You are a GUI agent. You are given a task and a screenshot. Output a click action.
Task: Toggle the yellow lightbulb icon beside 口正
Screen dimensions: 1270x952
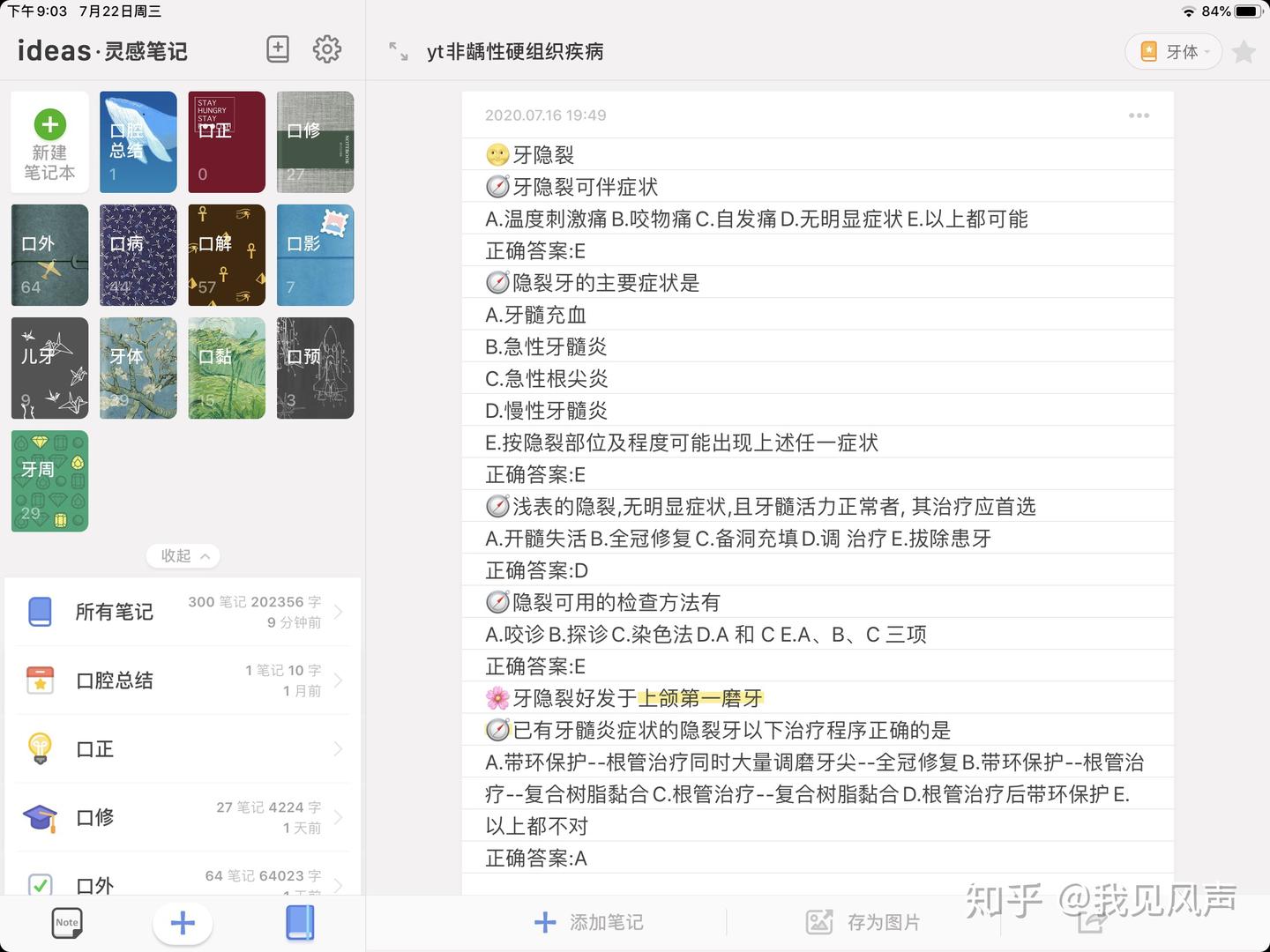39,748
